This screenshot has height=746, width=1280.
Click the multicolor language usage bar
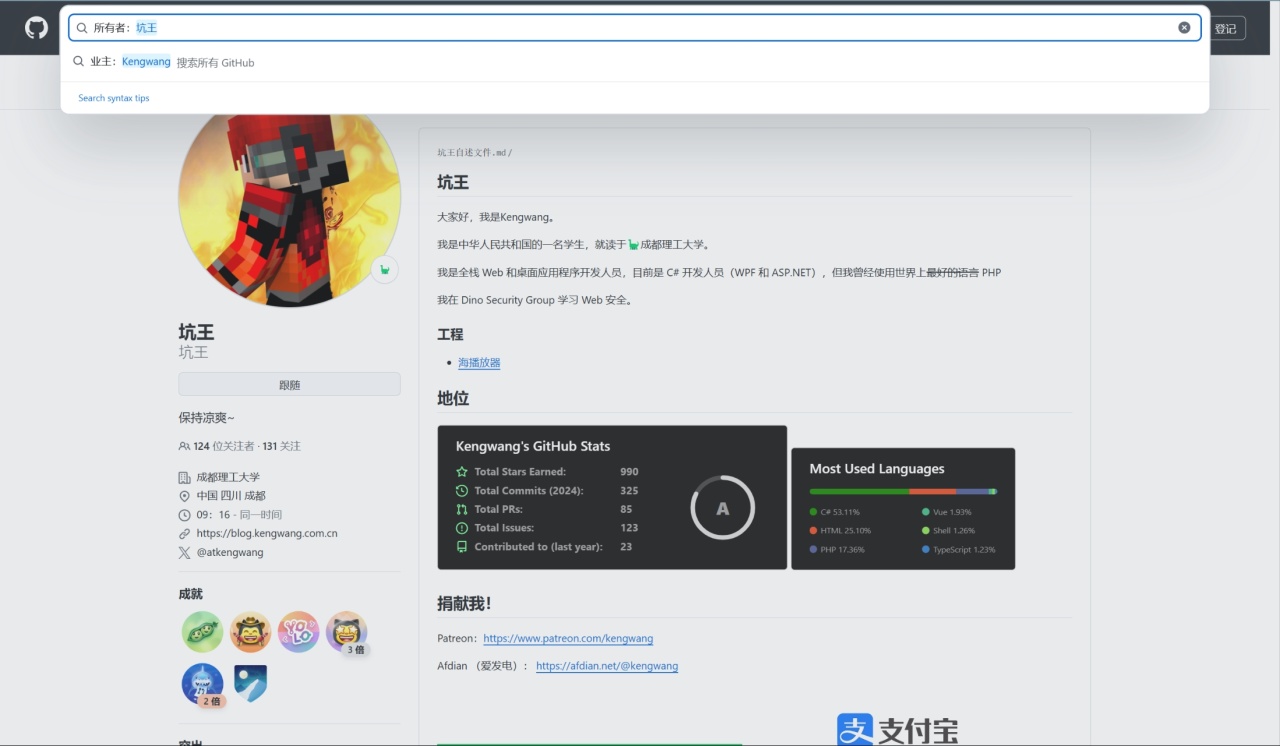click(x=903, y=491)
